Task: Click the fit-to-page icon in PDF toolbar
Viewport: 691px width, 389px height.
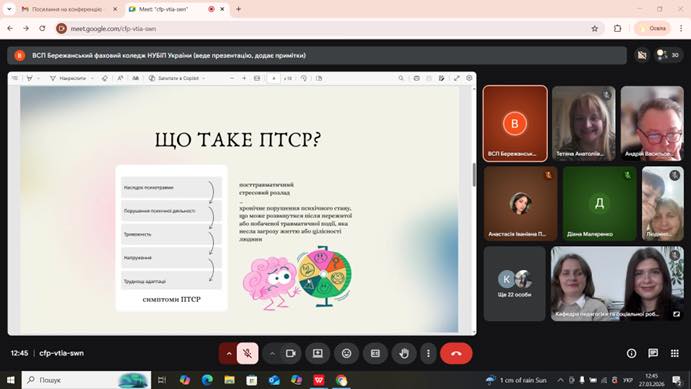Action: tap(257, 78)
